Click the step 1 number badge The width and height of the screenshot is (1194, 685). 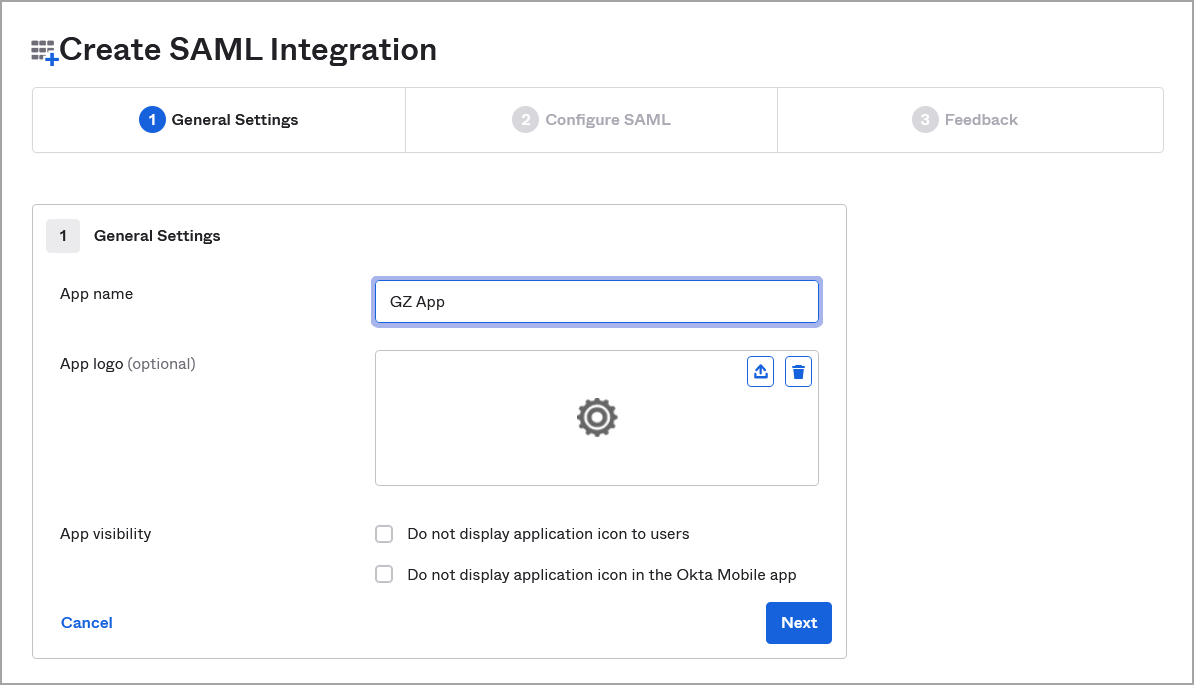[x=152, y=119]
